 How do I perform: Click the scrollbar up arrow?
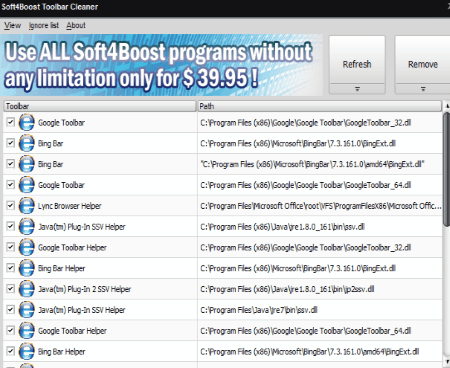447,106
